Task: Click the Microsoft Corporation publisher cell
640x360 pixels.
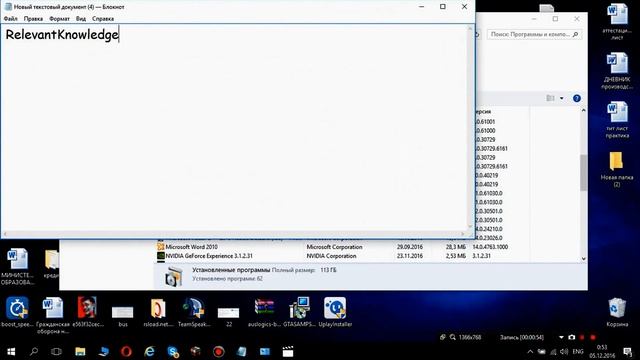Action: (x=334, y=247)
